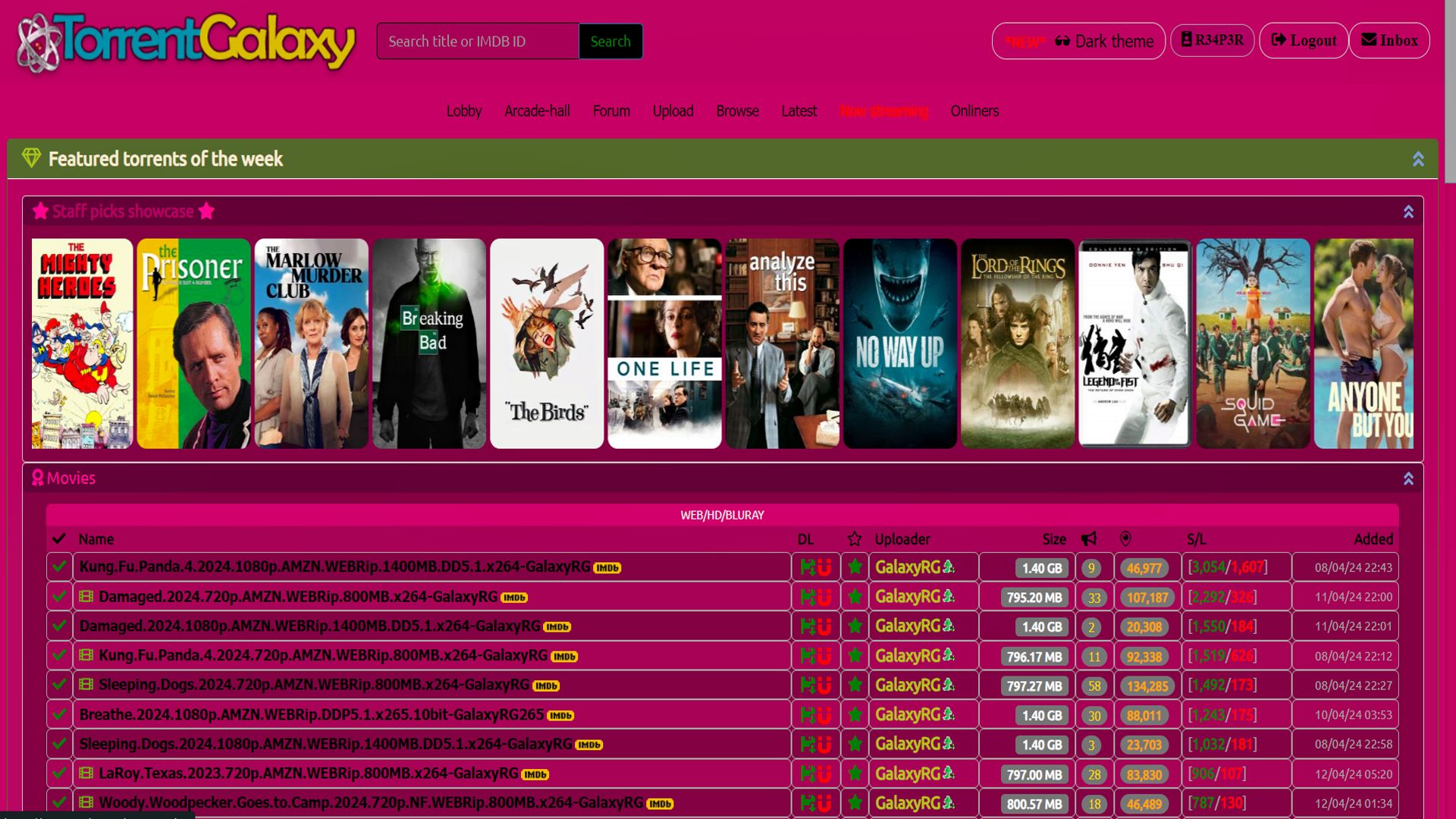
Task: Open the Inbox
Action: click(1389, 40)
